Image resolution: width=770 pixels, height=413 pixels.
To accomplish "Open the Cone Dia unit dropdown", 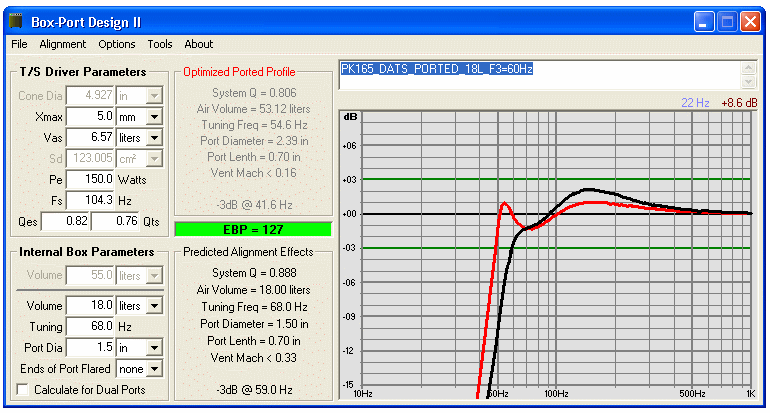I will click(154, 96).
